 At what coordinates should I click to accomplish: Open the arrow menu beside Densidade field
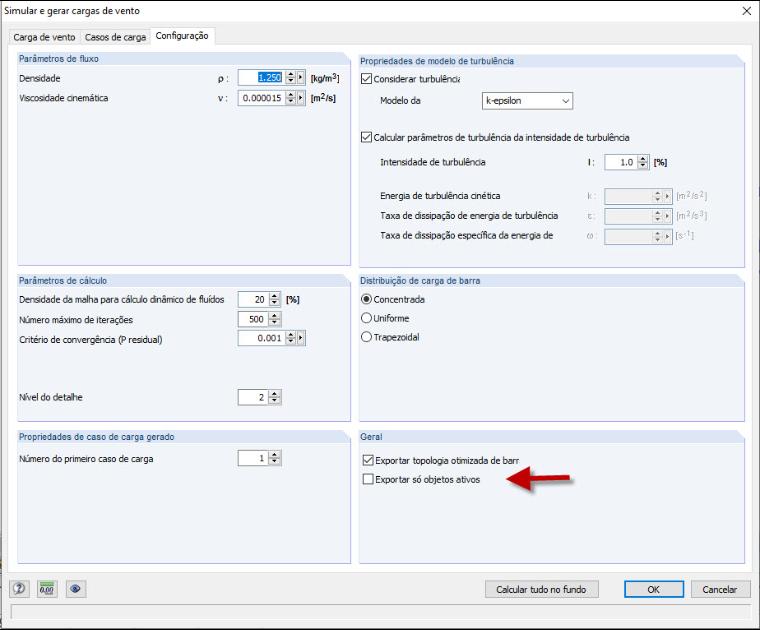tap(301, 78)
